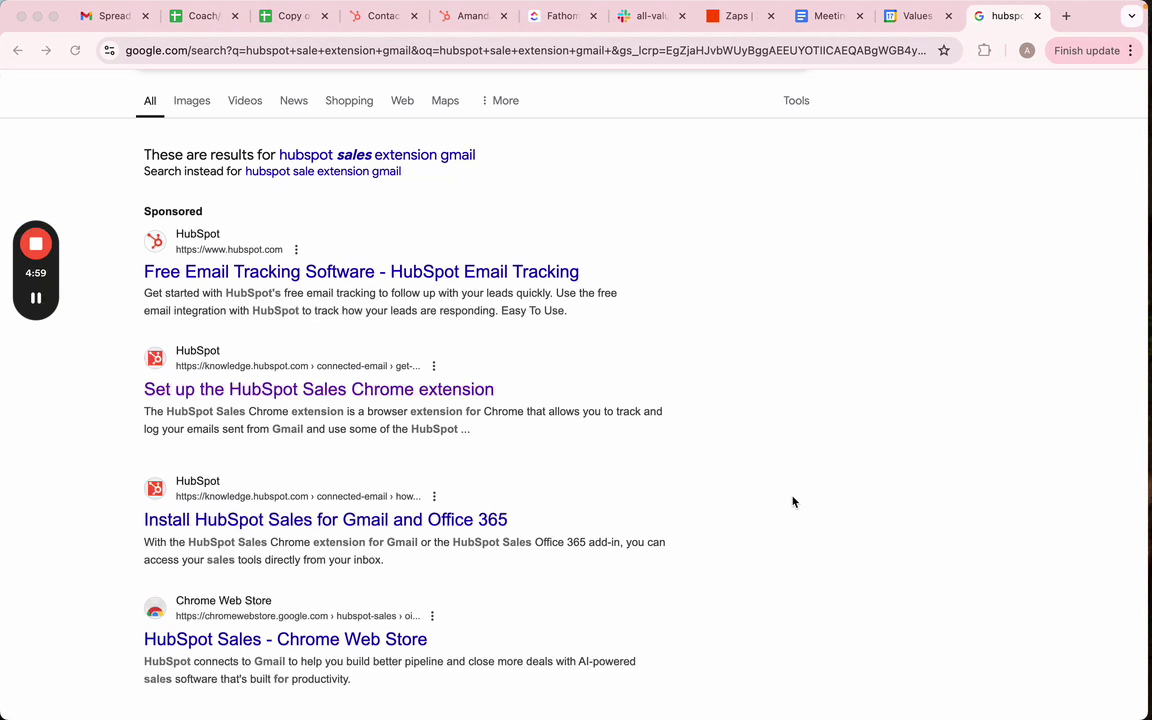The height and width of the screenshot is (720, 1152).
Task: Click HubSpot favicon on Install result
Action: (x=155, y=489)
